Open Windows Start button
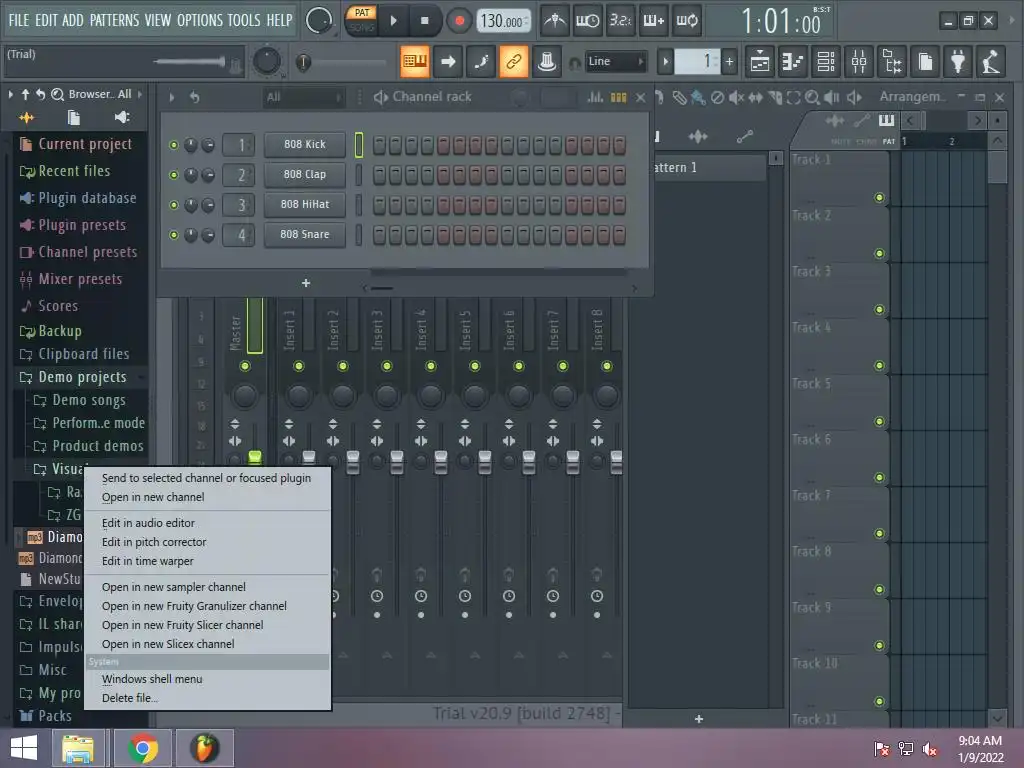The image size is (1024, 768). (x=24, y=748)
